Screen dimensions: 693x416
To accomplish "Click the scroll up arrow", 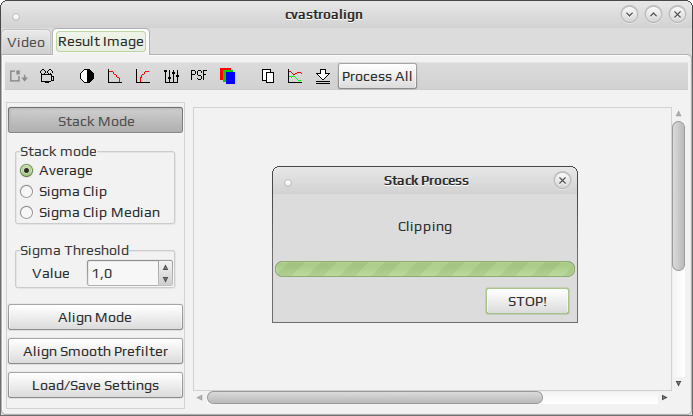I will [678, 114].
